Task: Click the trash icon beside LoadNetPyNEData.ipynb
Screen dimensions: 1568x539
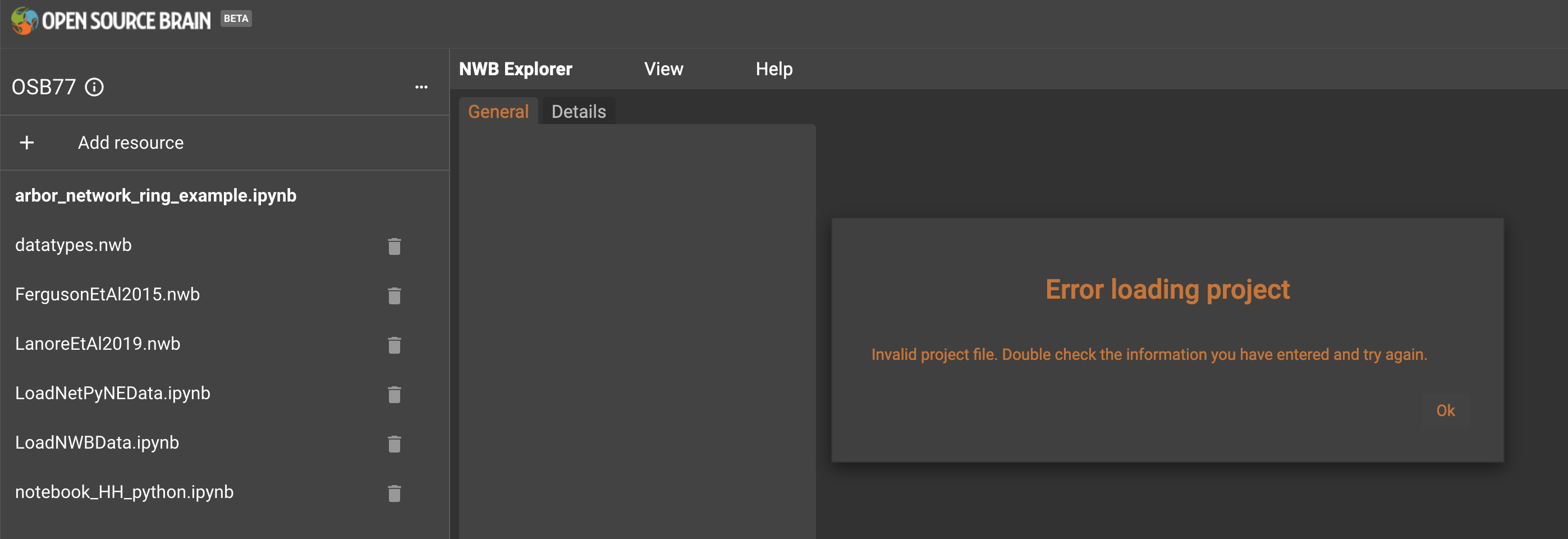Action: coord(394,395)
